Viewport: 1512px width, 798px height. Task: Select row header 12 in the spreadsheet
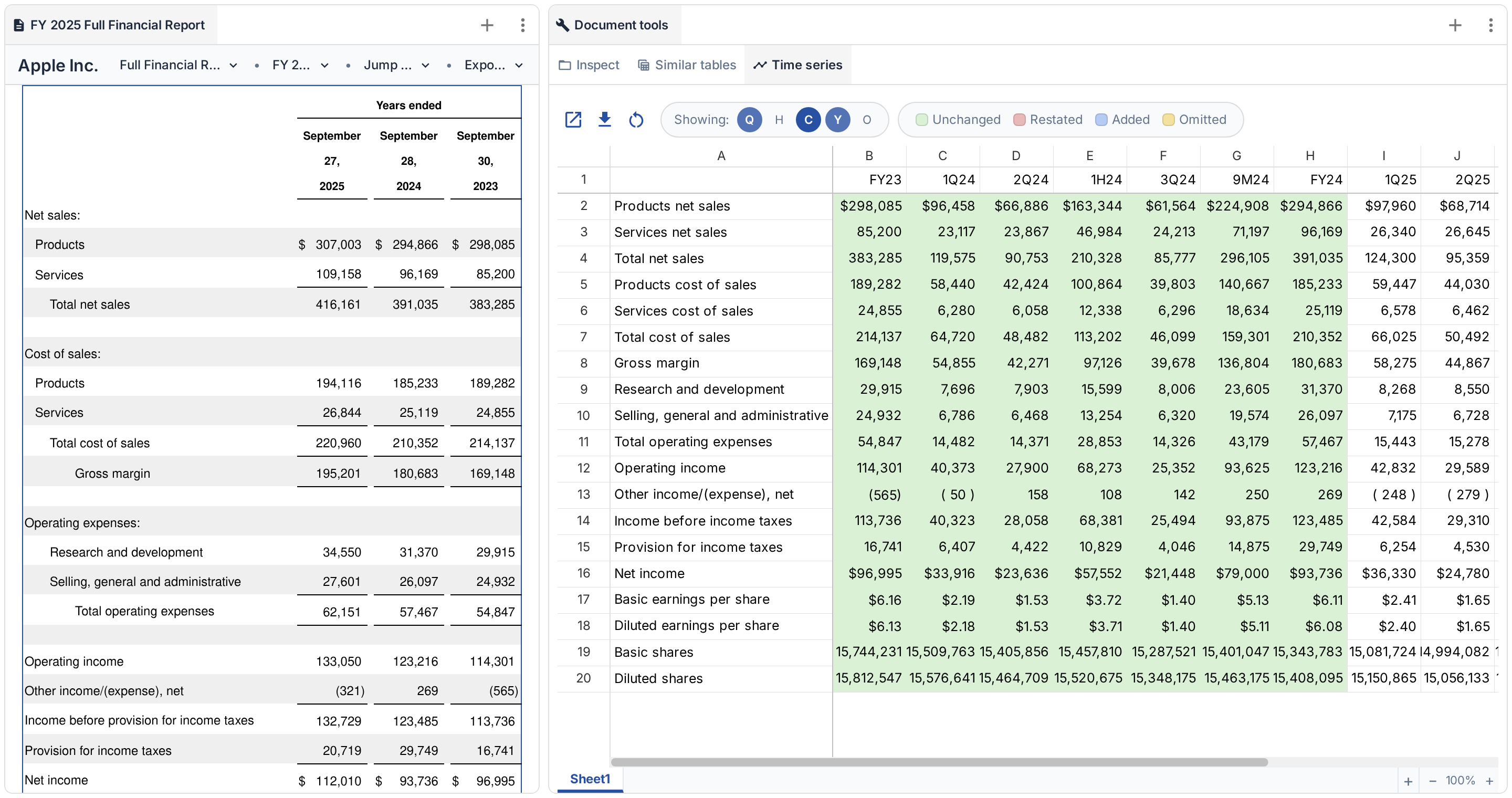point(583,468)
